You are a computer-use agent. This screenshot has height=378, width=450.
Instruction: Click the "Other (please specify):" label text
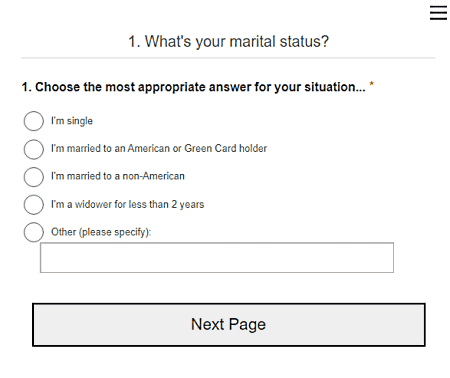click(101, 232)
